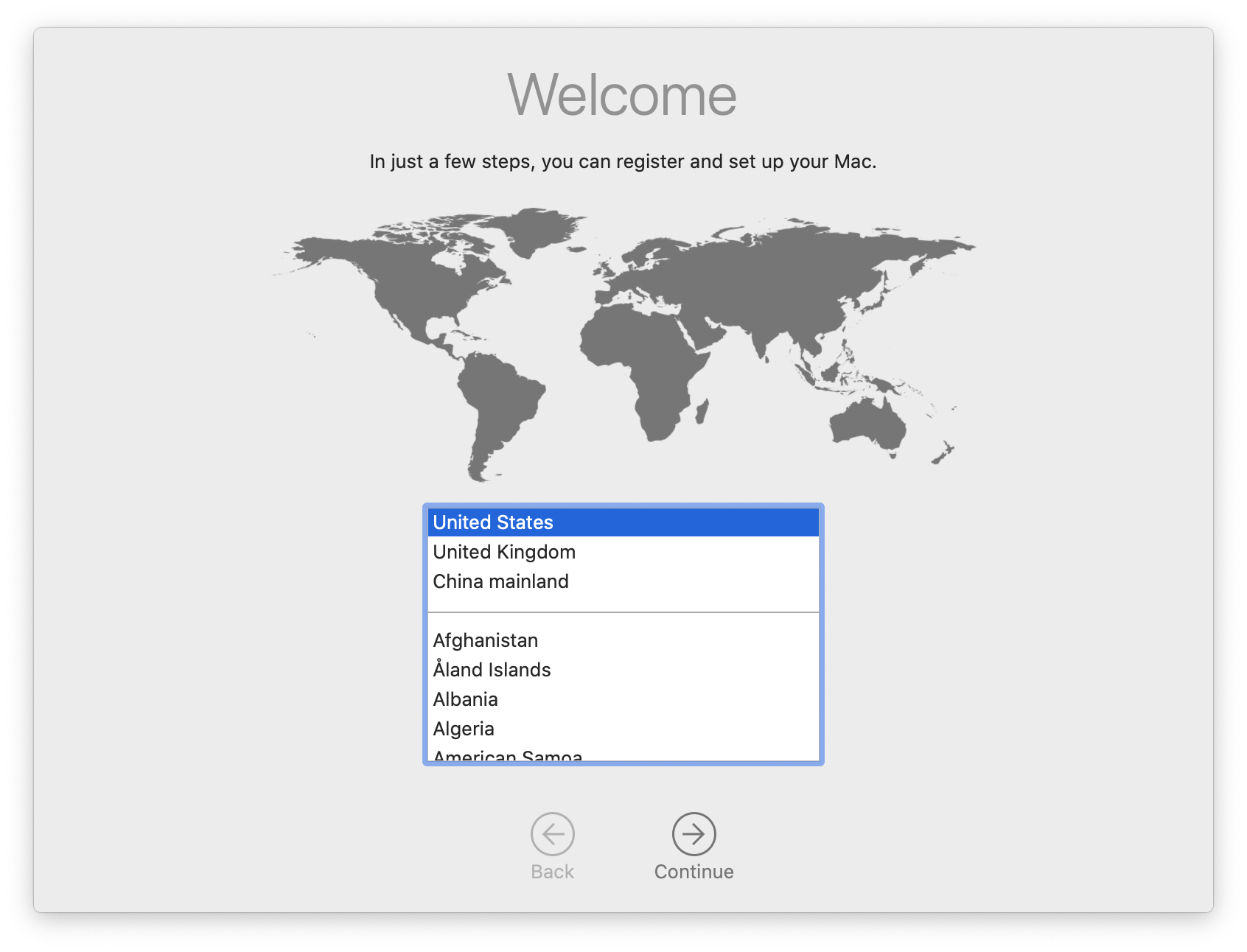
Task: Select Albania as your region
Action: pos(623,699)
